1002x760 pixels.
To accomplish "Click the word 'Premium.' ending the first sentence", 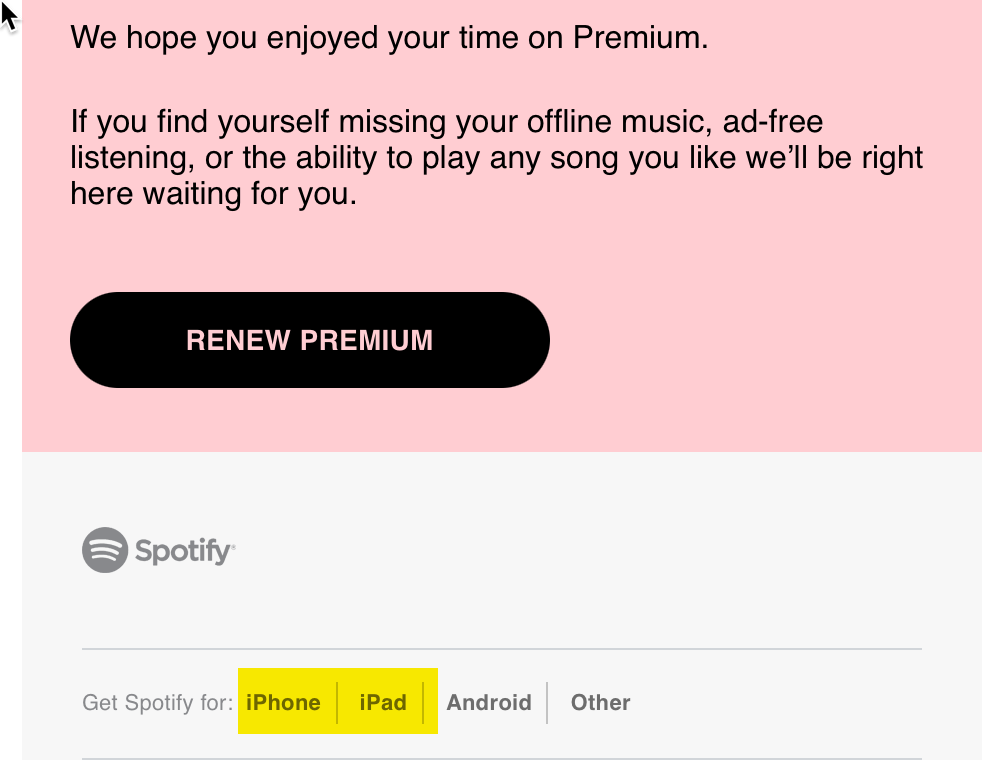I will click(640, 38).
